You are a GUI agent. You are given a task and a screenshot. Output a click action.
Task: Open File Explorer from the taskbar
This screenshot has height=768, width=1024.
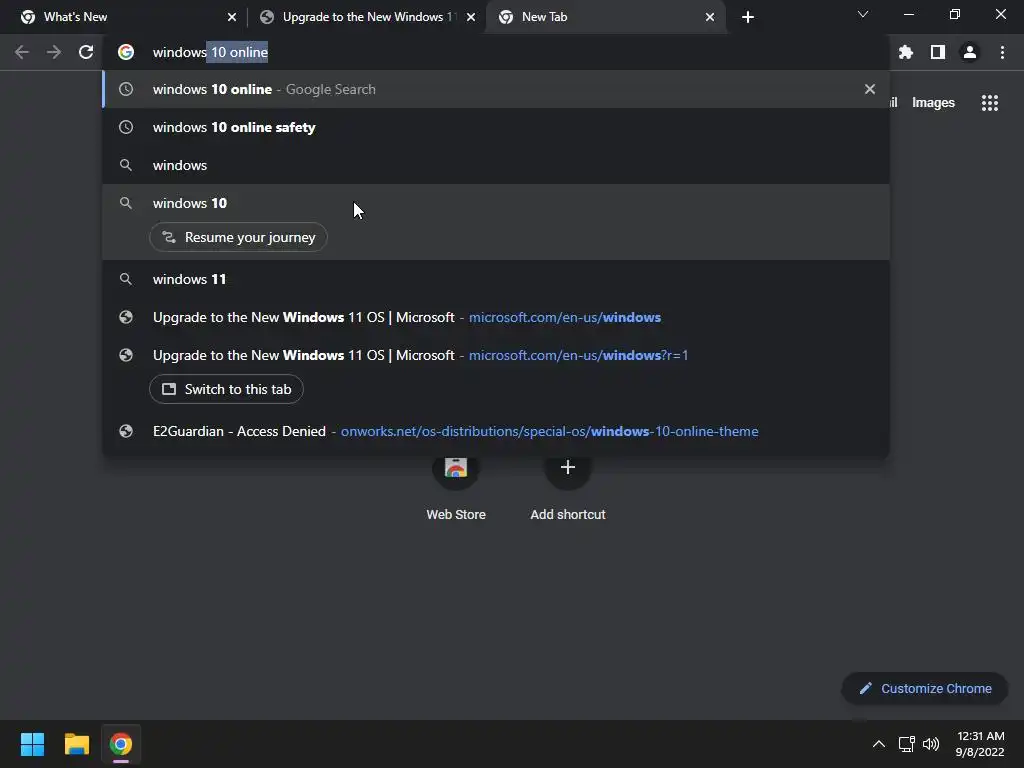tap(76, 744)
